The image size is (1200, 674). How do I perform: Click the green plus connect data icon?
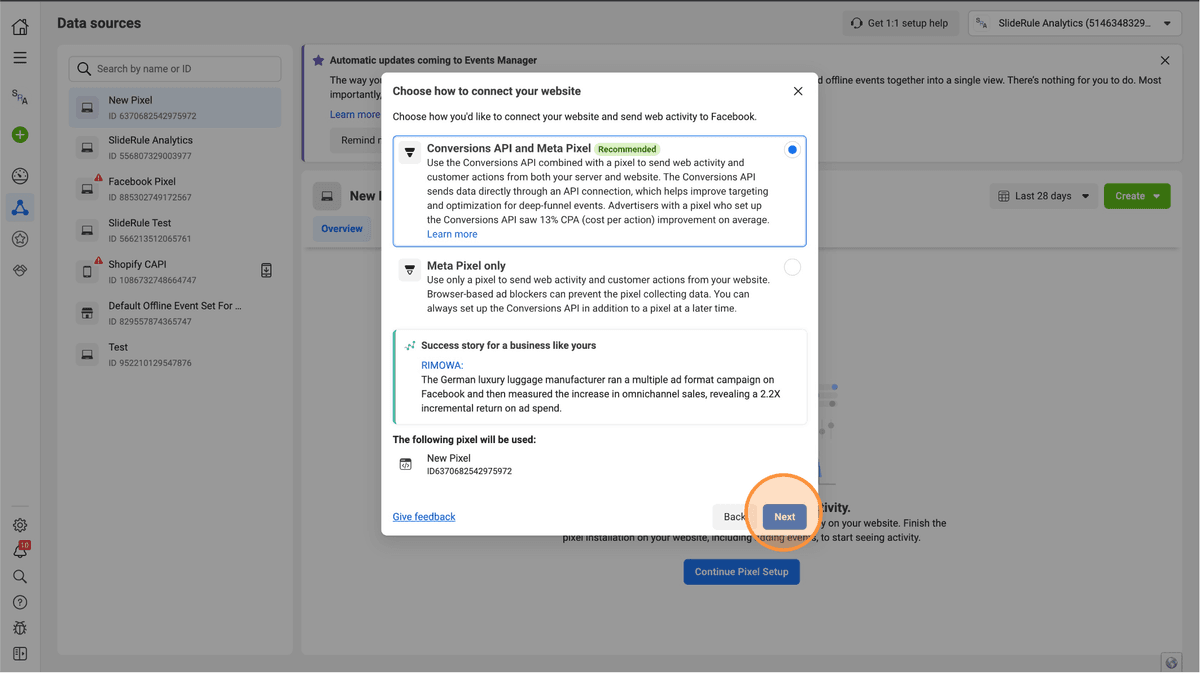20,134
